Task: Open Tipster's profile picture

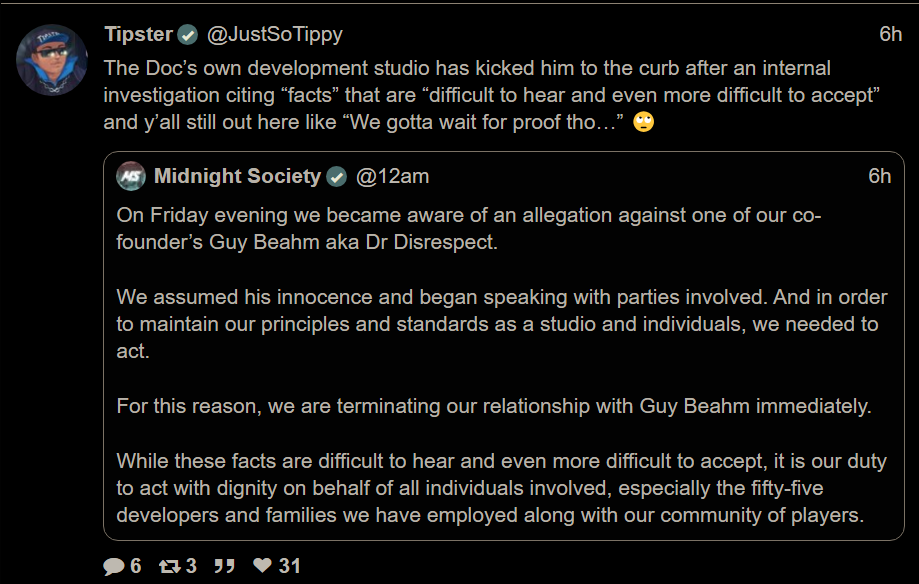Action: tap(50, 60)
